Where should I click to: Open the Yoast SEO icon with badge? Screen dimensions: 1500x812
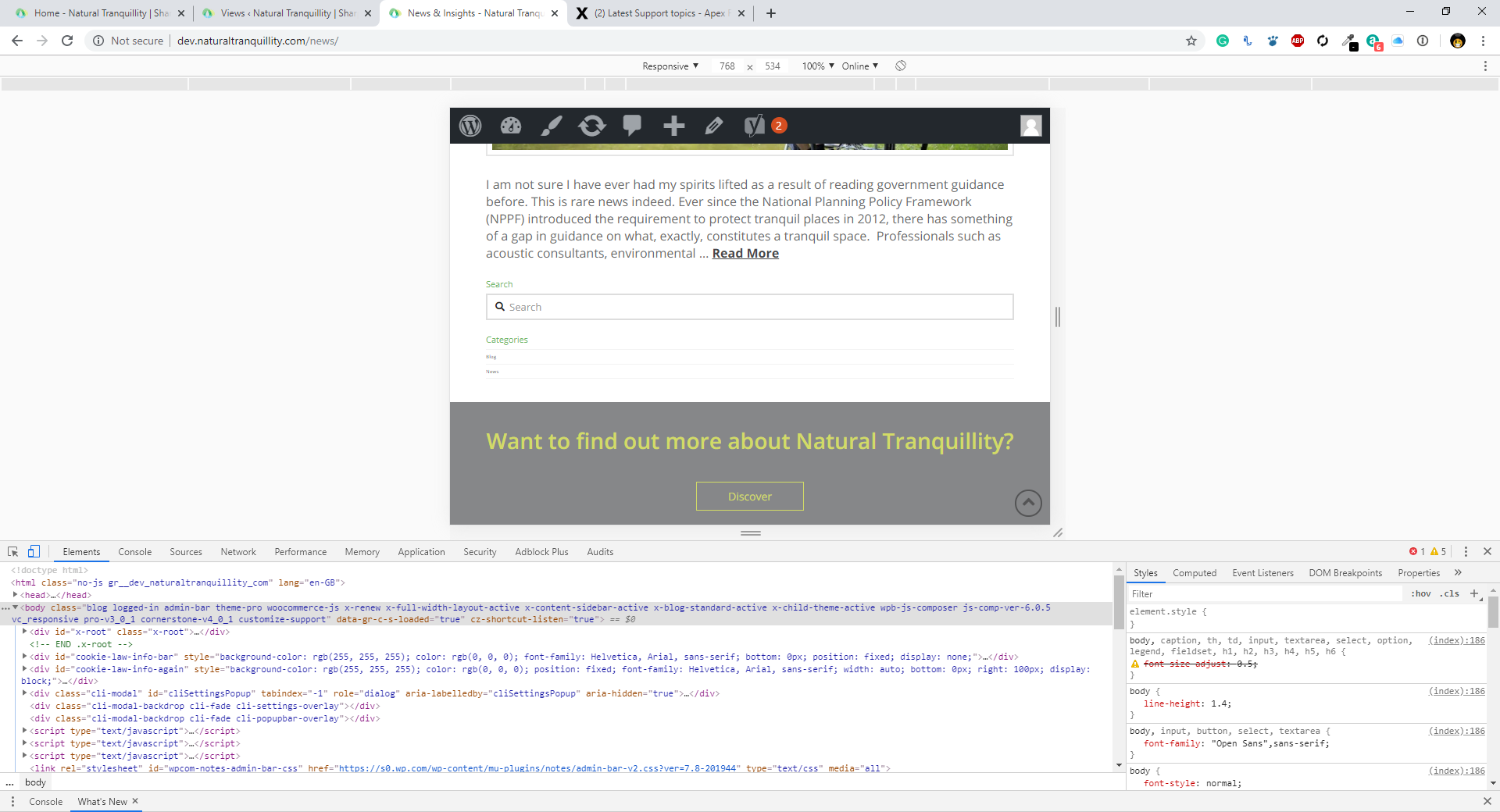pos(765,126)
